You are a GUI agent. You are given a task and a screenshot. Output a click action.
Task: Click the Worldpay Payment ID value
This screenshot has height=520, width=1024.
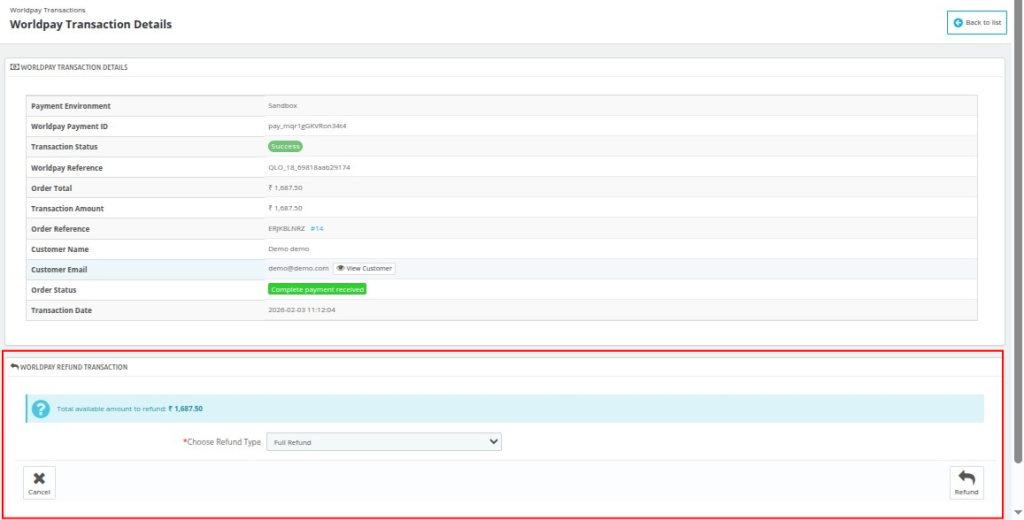tap(307, 126)
